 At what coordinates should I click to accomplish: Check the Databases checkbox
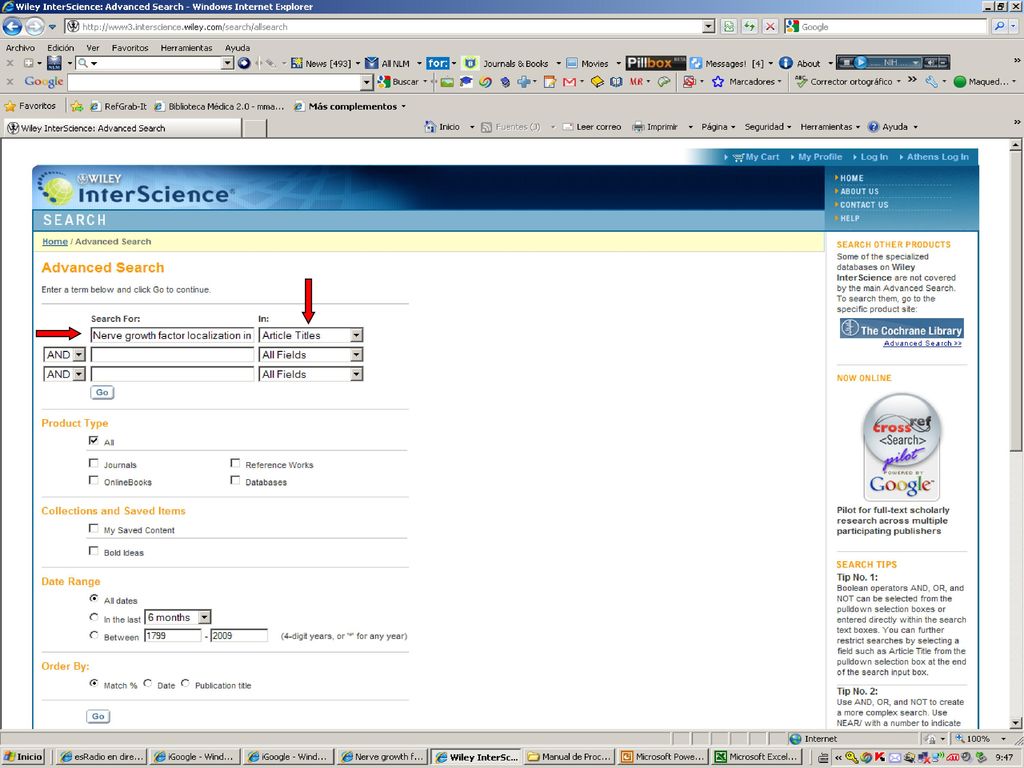(235, 480)
